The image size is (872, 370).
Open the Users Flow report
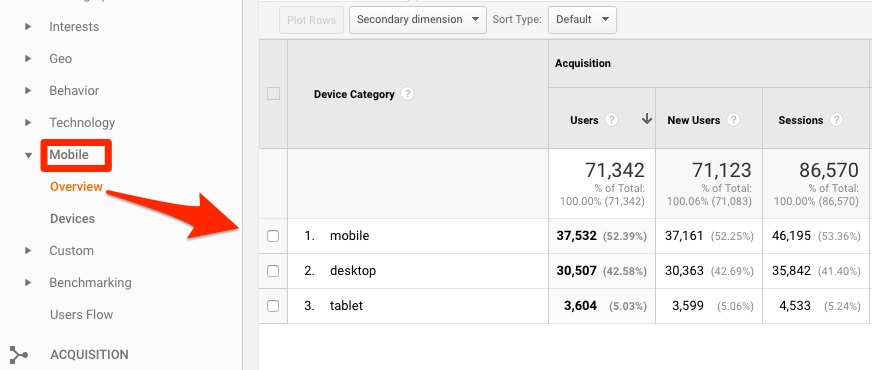click(81, 314)
